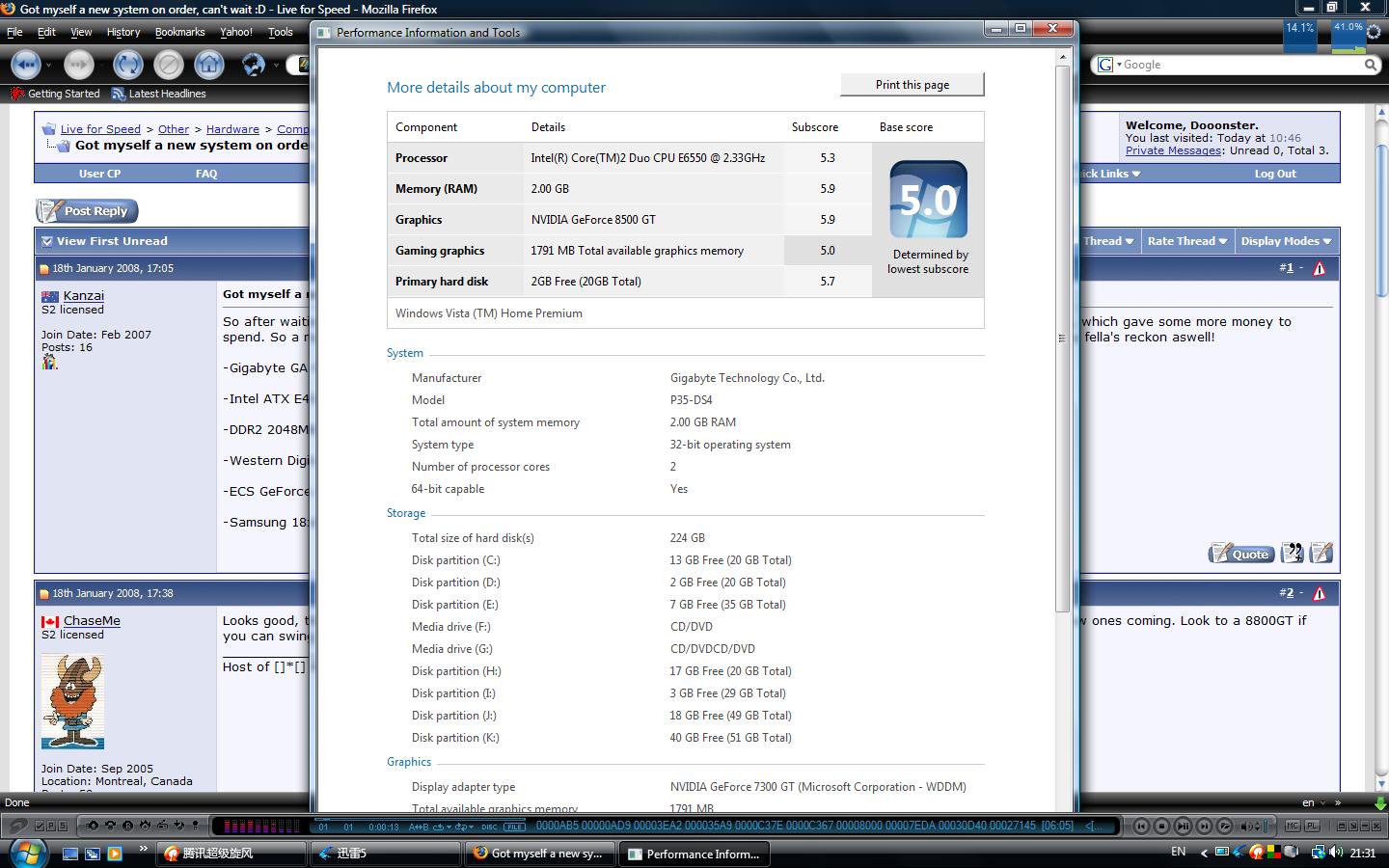Image resolution: width=1389 pixels, height=868 pixels.
Task: Click network icon in system tray
Action: (1318, 853)
